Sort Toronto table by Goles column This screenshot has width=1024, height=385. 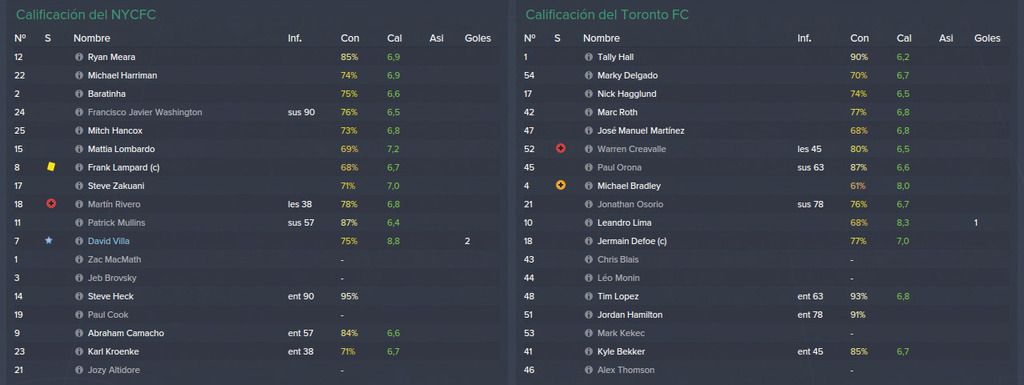click(987, 38)
